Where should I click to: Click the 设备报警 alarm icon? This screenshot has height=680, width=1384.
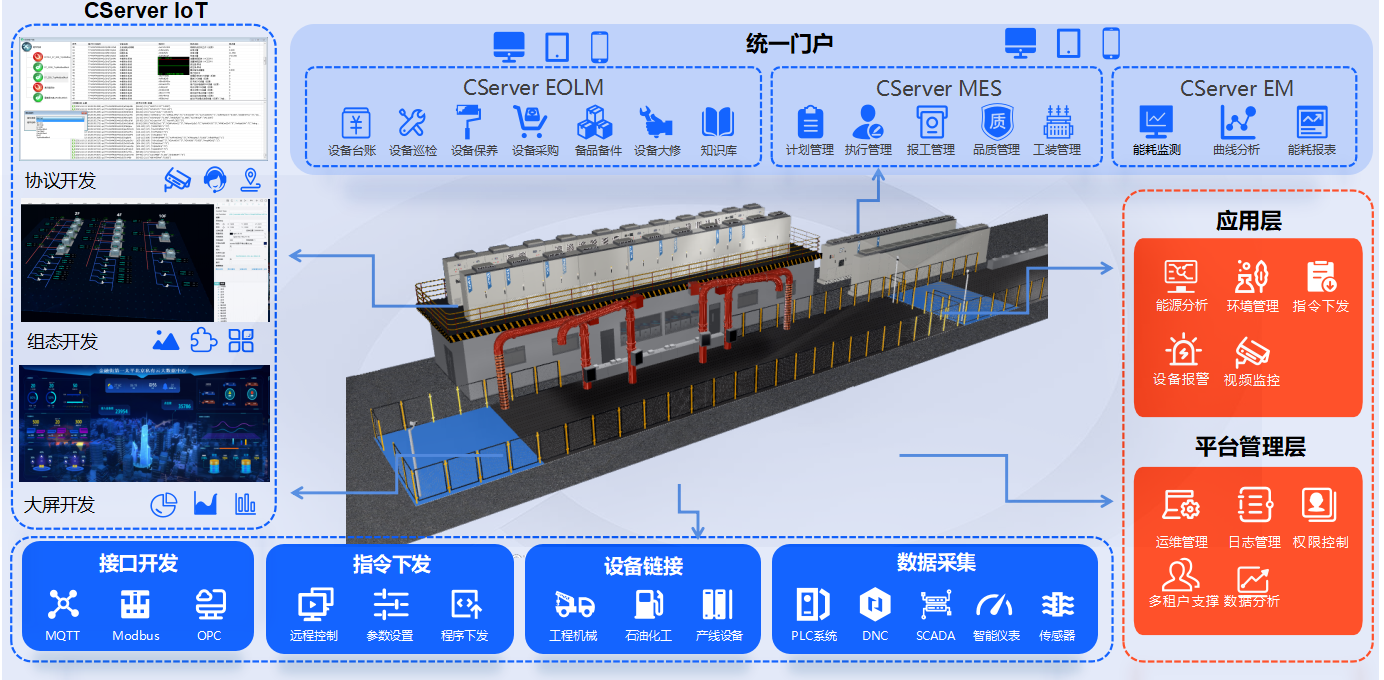click(1181, 352)
